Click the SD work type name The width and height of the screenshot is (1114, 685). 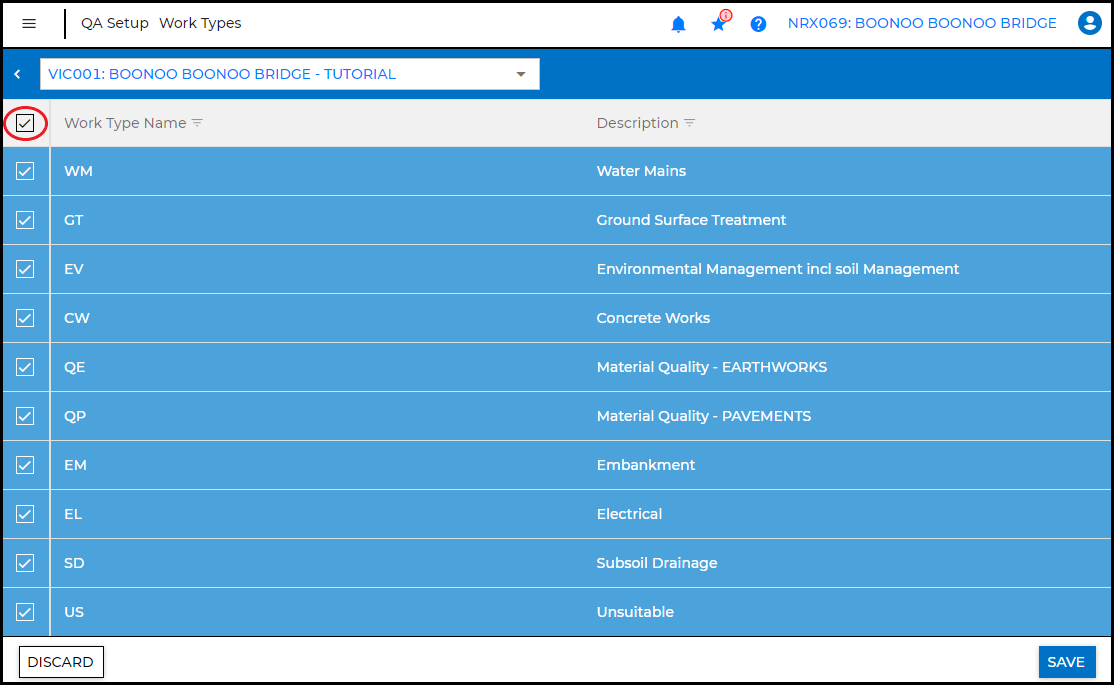(74, 563)
